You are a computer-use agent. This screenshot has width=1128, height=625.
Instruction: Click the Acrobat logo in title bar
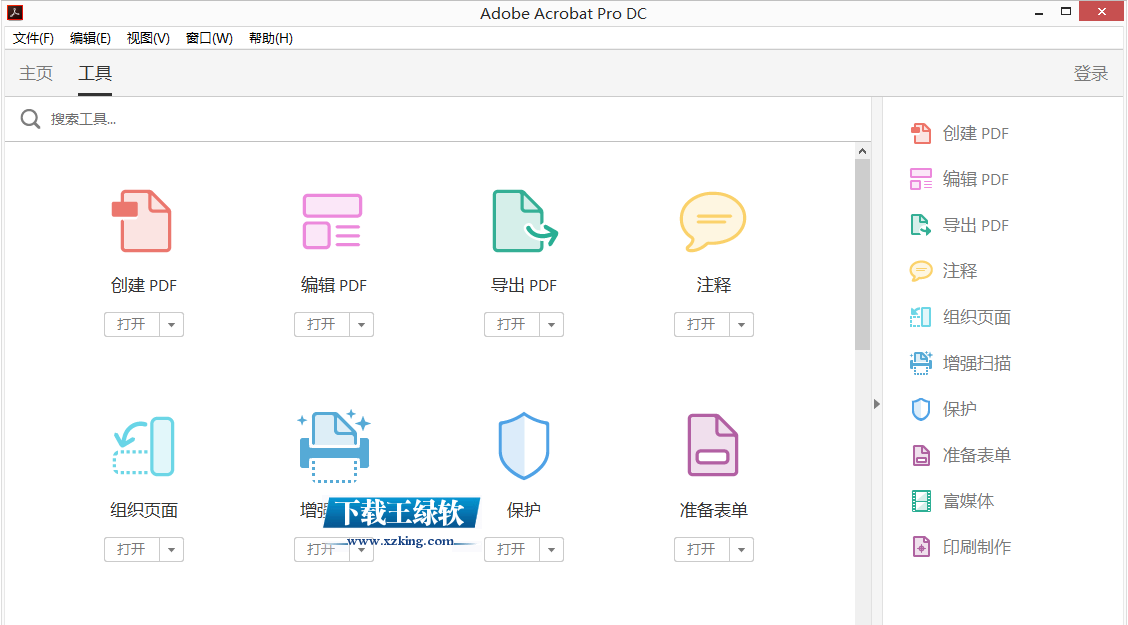15,12
